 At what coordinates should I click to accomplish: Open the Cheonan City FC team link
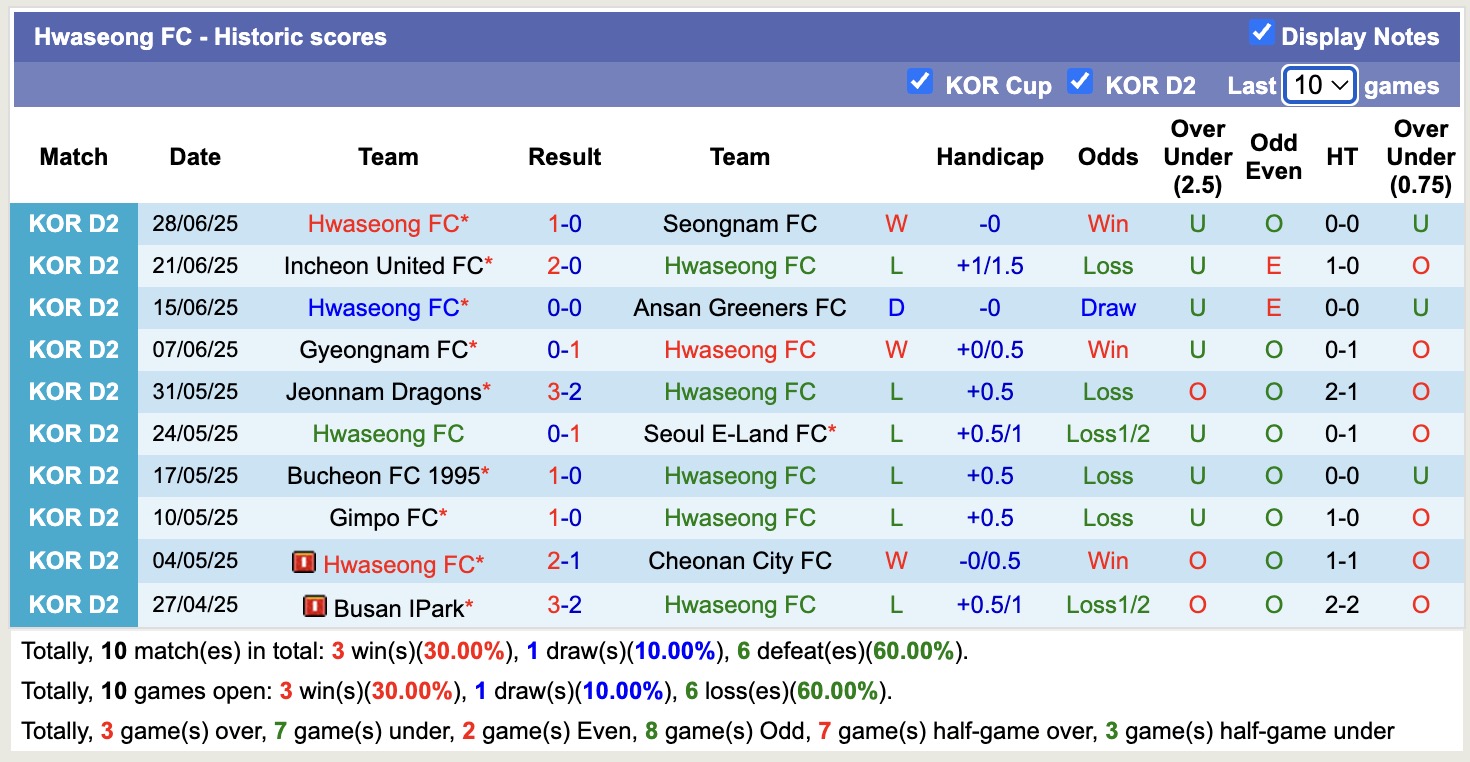739,560
